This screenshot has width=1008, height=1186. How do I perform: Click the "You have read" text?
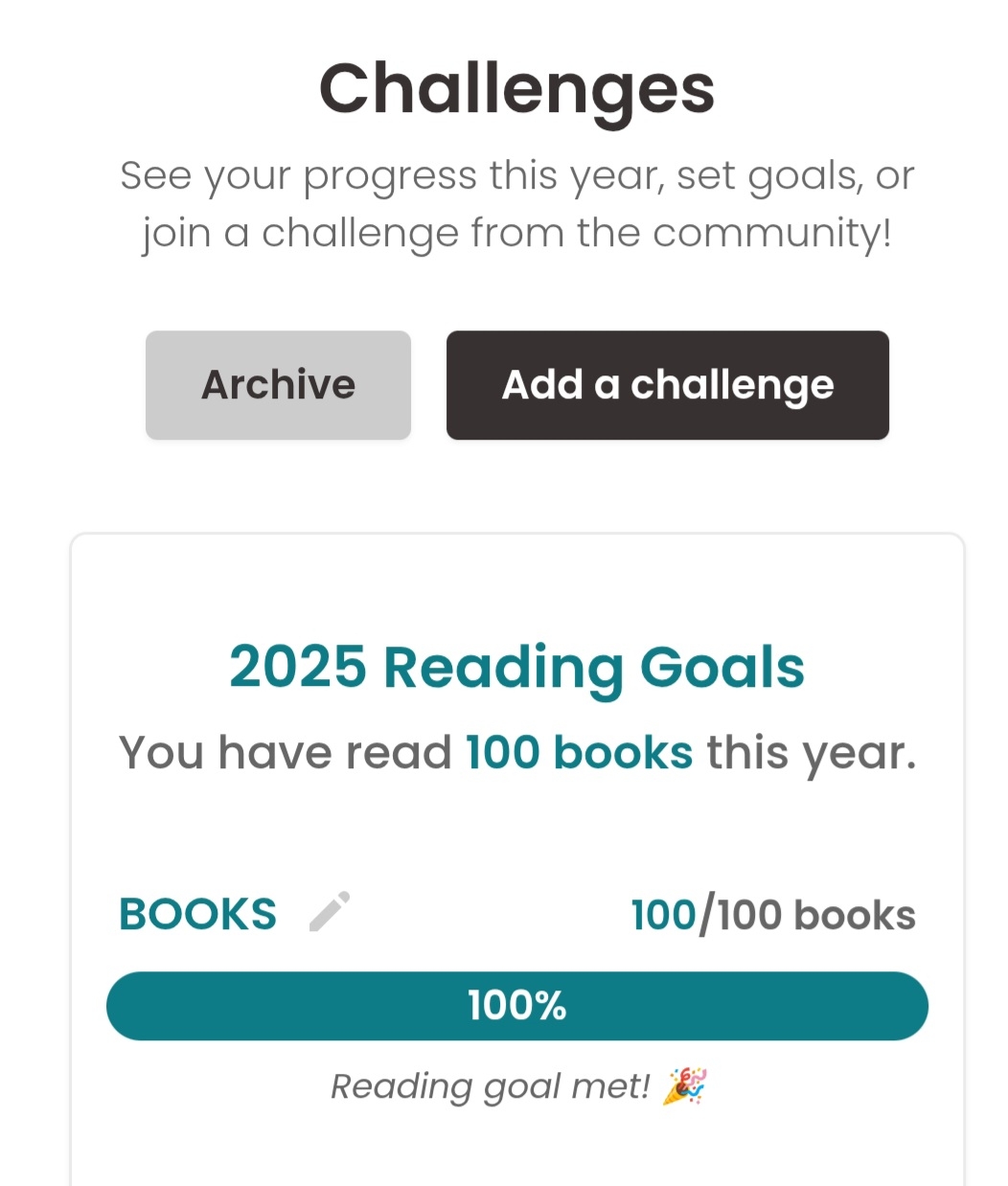click(285, 753)
